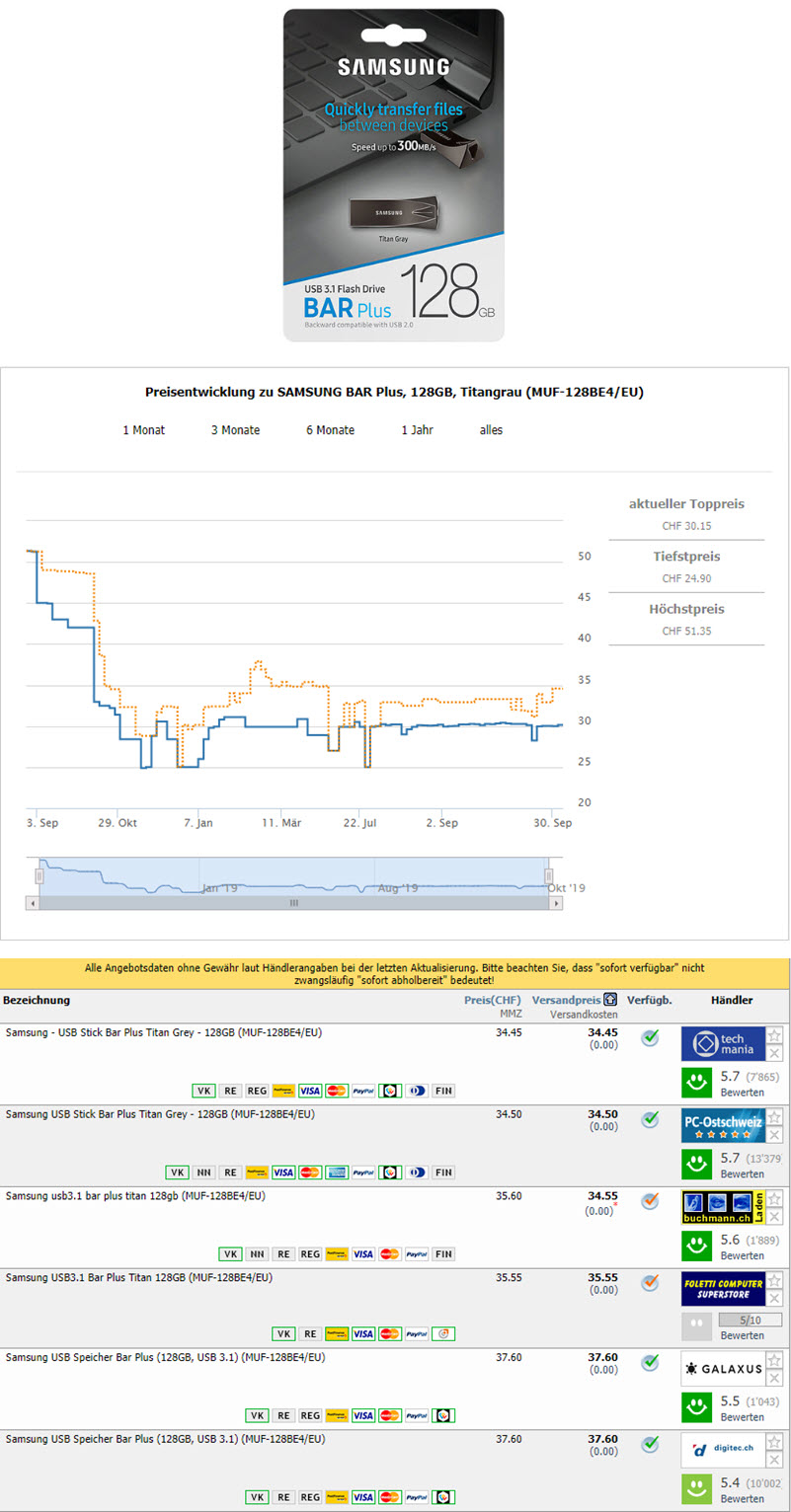Switch chart range to 1 Jahr
The width and height of the screenshot is (791, 1512).
(x=417, y=430)
